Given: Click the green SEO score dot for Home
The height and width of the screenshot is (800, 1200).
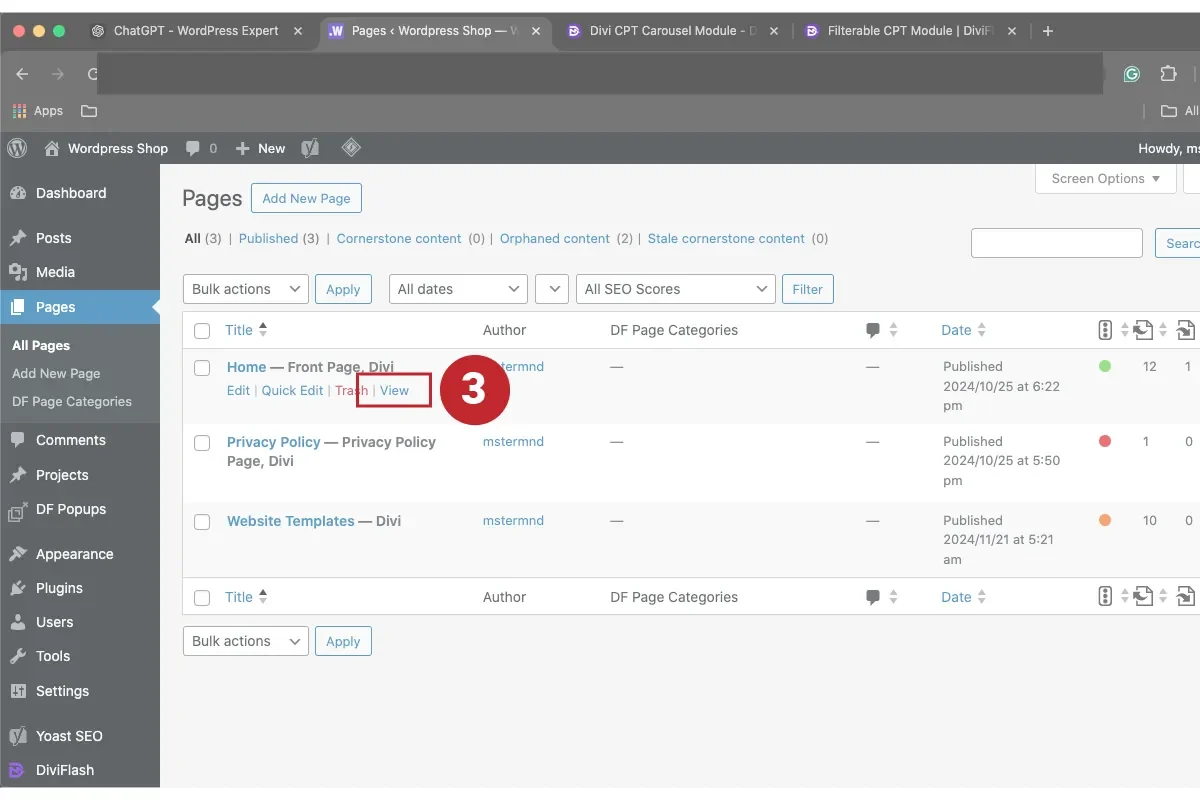Looking at the screenshot, I should coord(1105,367).
